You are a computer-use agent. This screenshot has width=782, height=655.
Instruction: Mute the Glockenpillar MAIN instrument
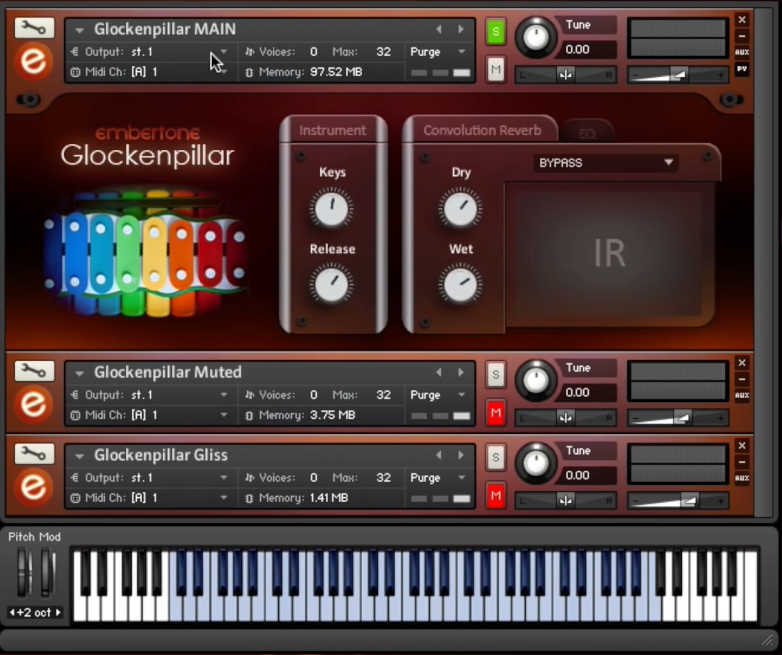pos(496,69)
